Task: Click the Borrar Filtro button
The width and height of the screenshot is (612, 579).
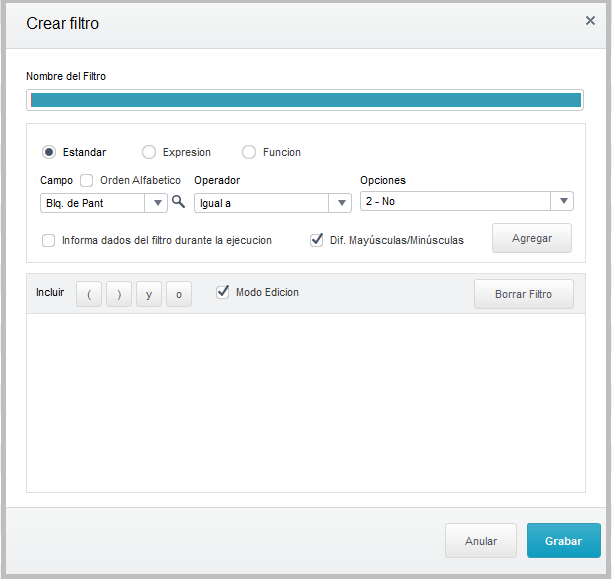Action: (524, 294)
